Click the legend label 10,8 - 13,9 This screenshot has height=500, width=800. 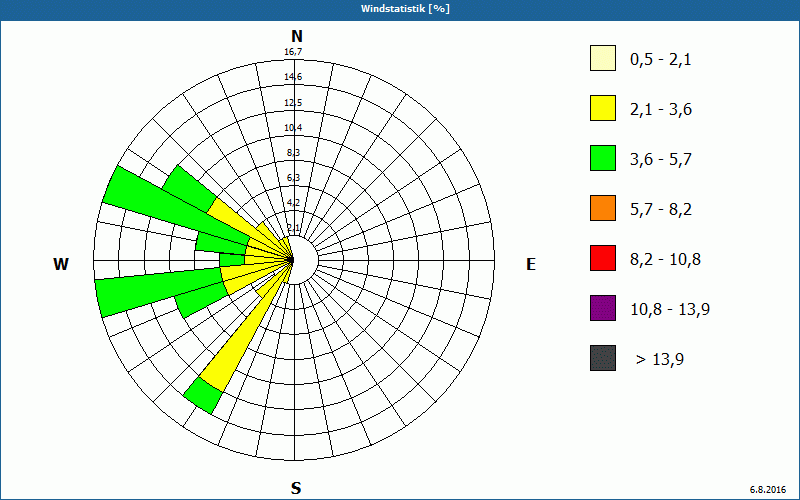click(670, 310)
